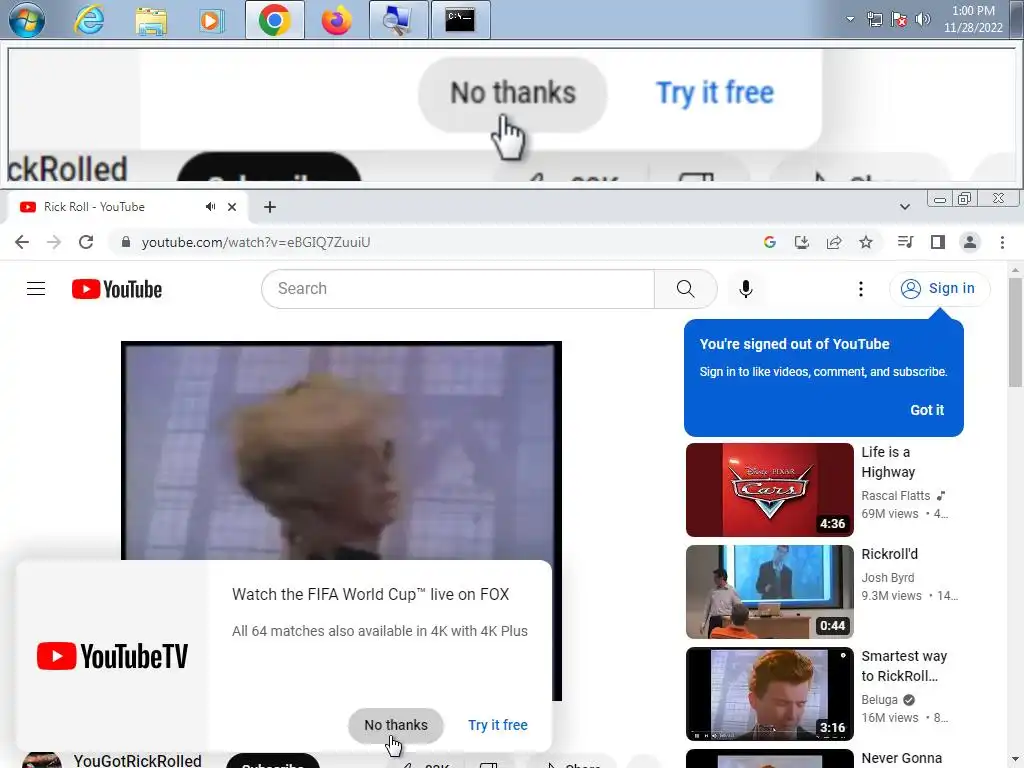Focus the YouTube Search box
This screenshot has width=1024, height=768.
tap(458, 289)
